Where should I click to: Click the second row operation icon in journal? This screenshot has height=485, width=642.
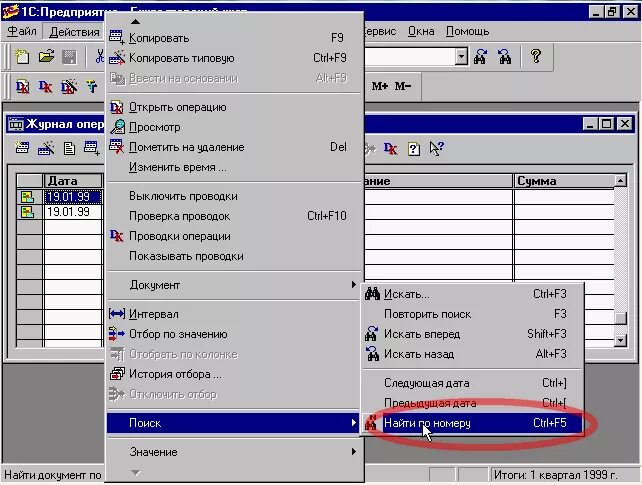point(27,212)
